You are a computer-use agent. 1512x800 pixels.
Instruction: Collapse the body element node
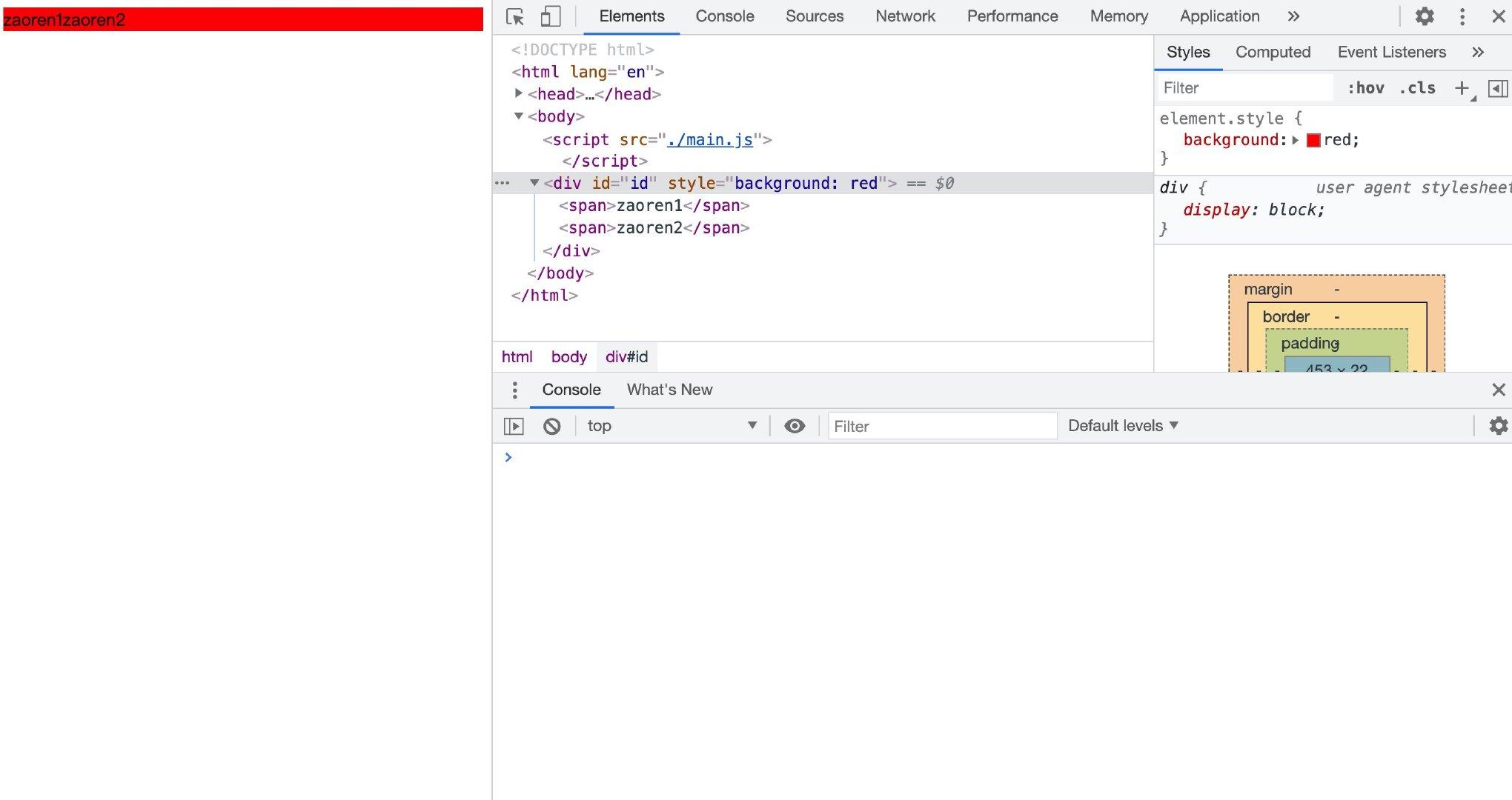pyautogui.click(x=519, y=116)
